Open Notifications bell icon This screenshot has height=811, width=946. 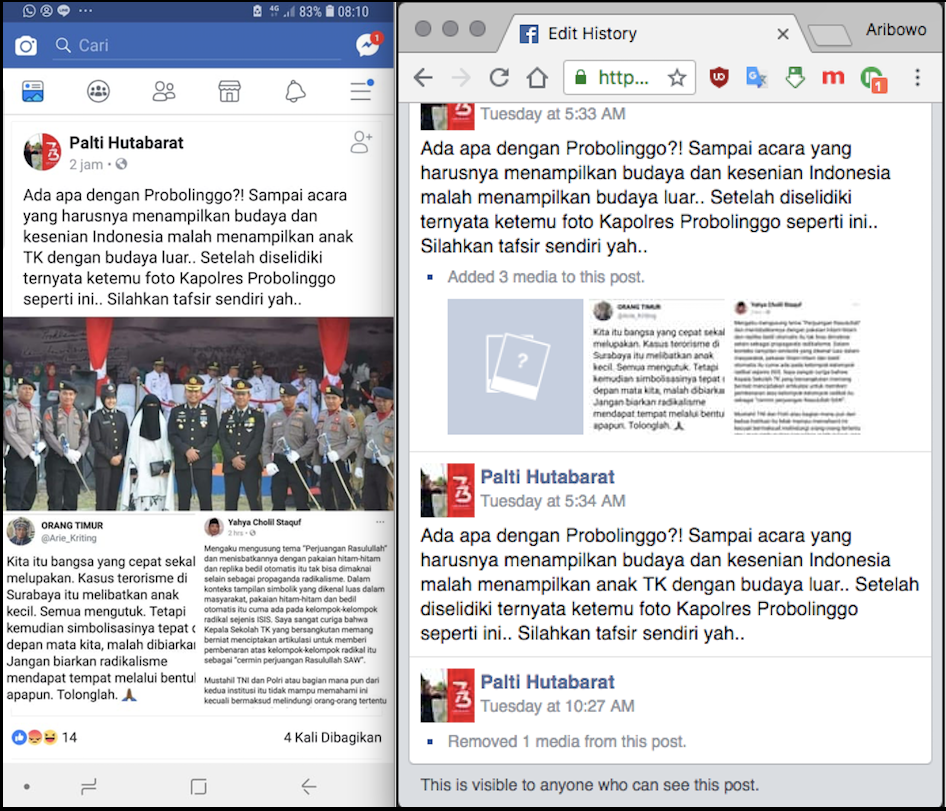pos(295,92)
